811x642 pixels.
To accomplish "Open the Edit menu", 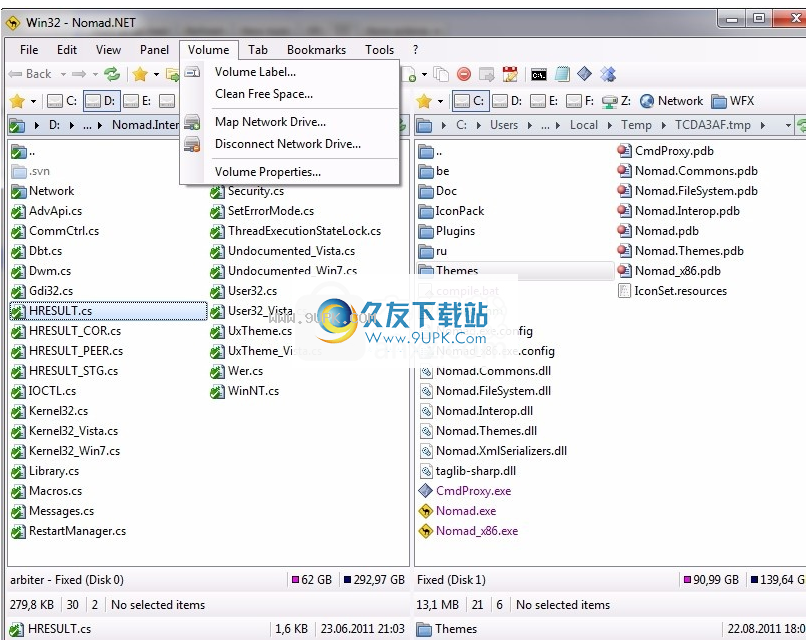I will pos(67,50).
